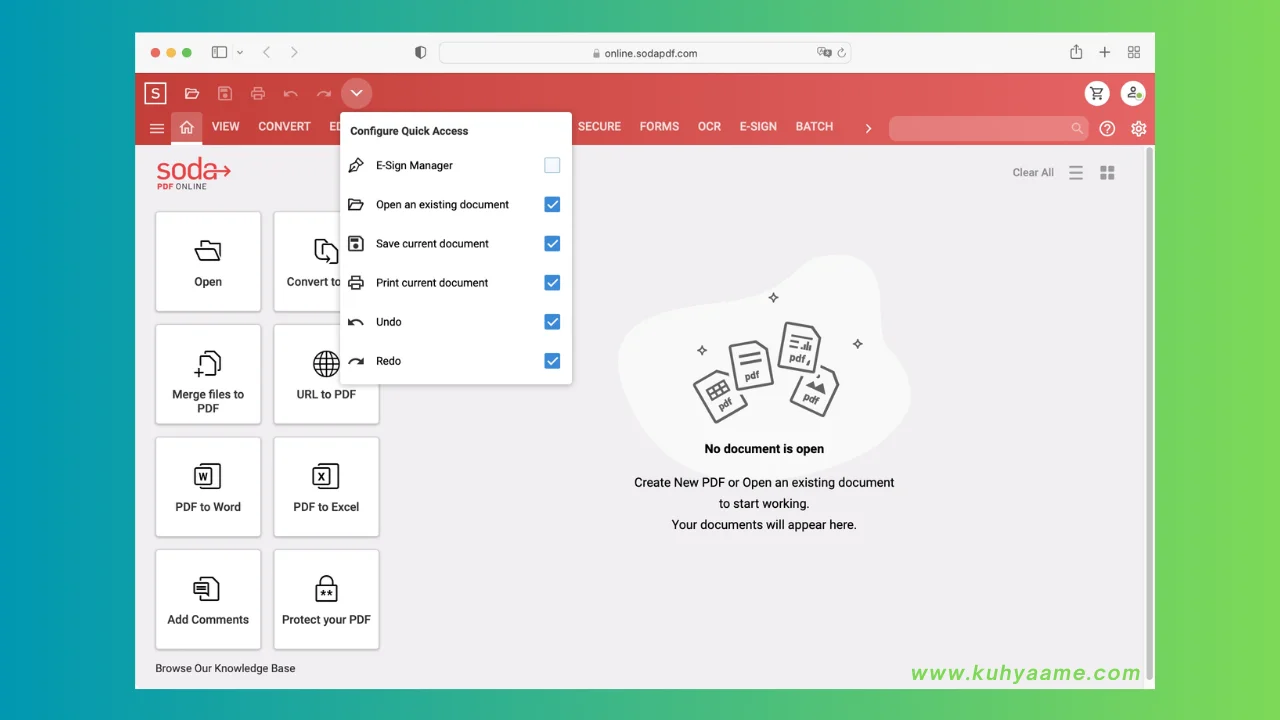Click the Merge files to PDF tile
1280x720 pixels.
(208, 374)
